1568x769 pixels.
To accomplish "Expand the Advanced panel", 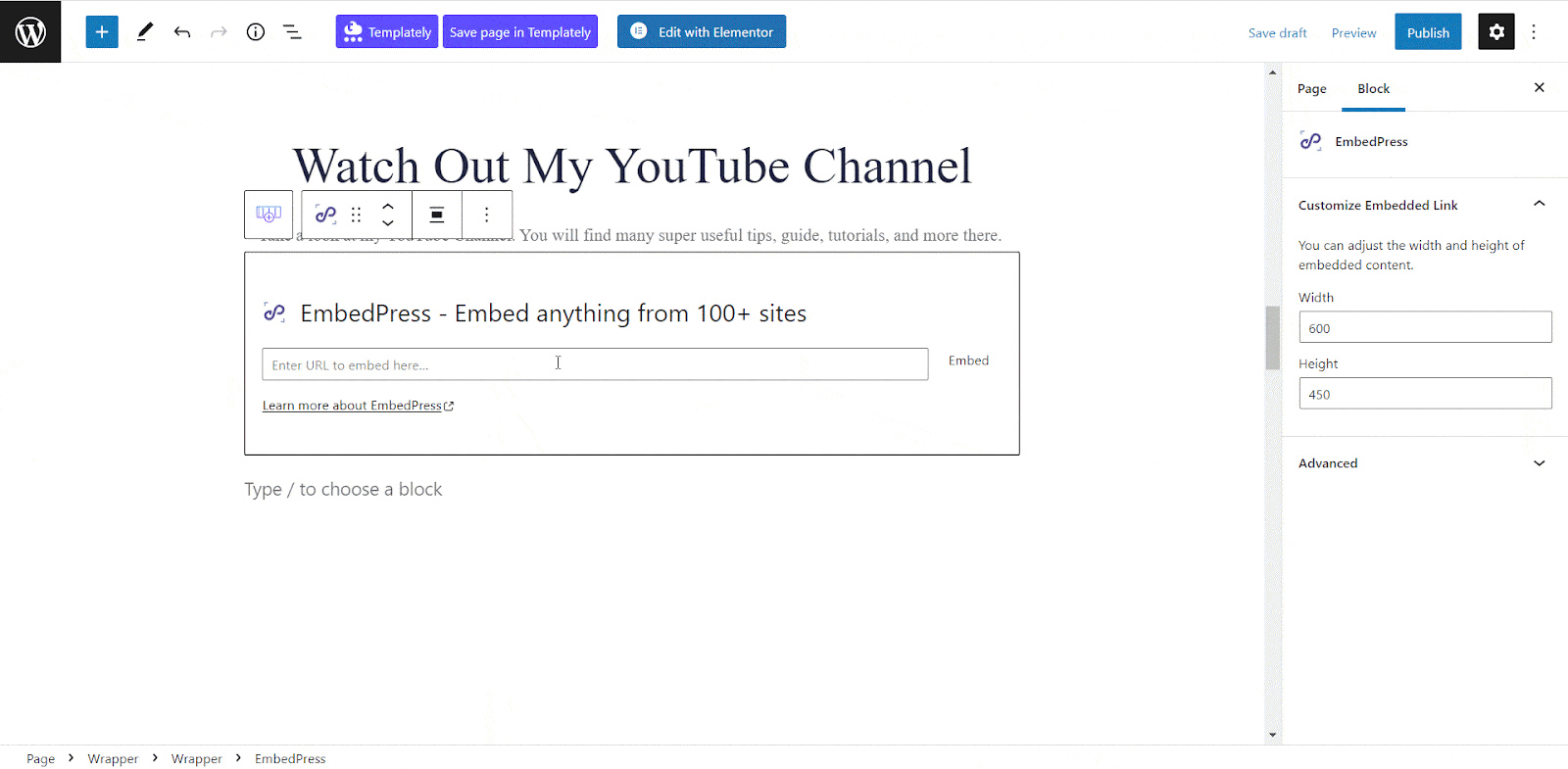I will pos(1539,463).
